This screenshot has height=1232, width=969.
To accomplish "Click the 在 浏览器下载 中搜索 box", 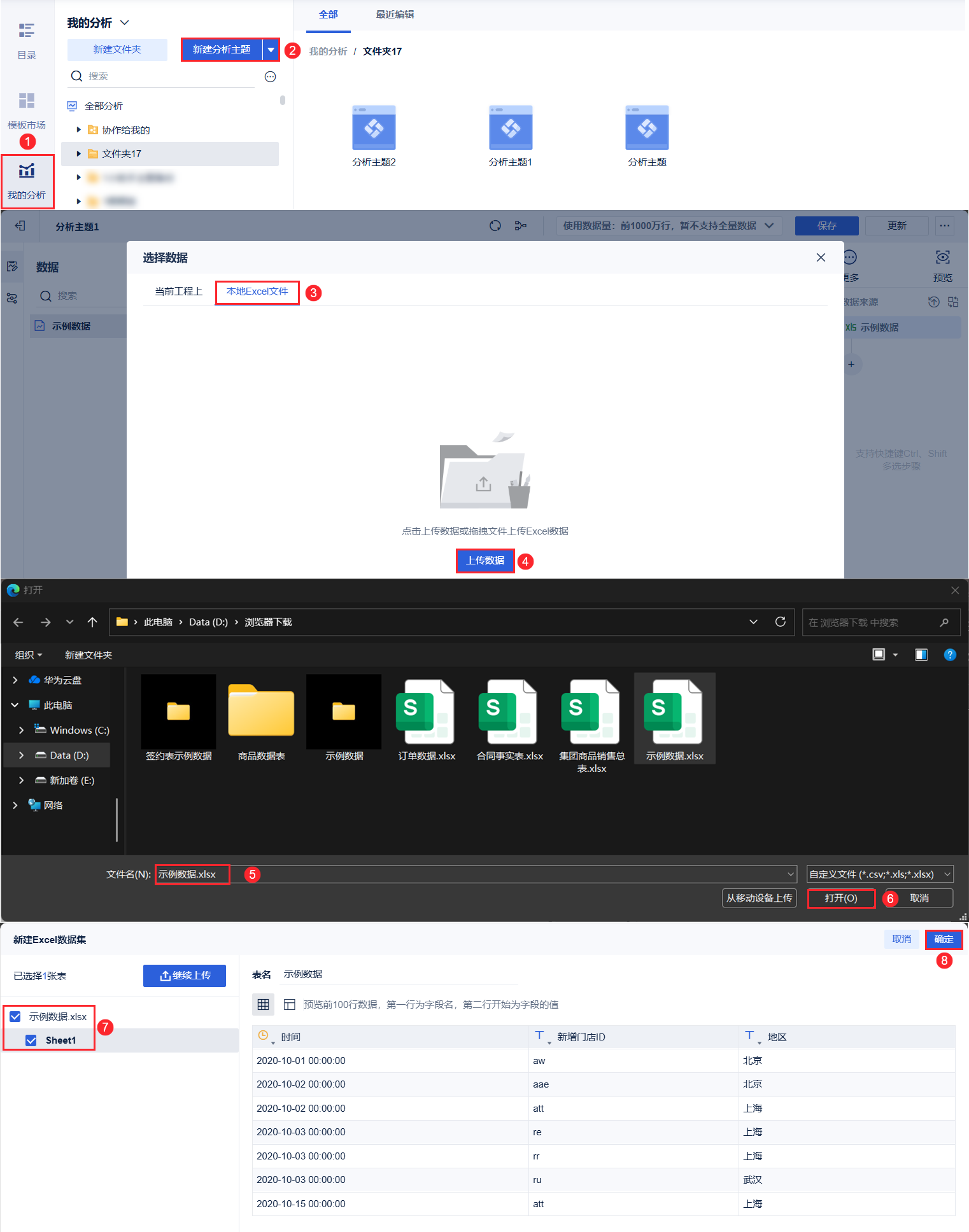I will 881,622.
